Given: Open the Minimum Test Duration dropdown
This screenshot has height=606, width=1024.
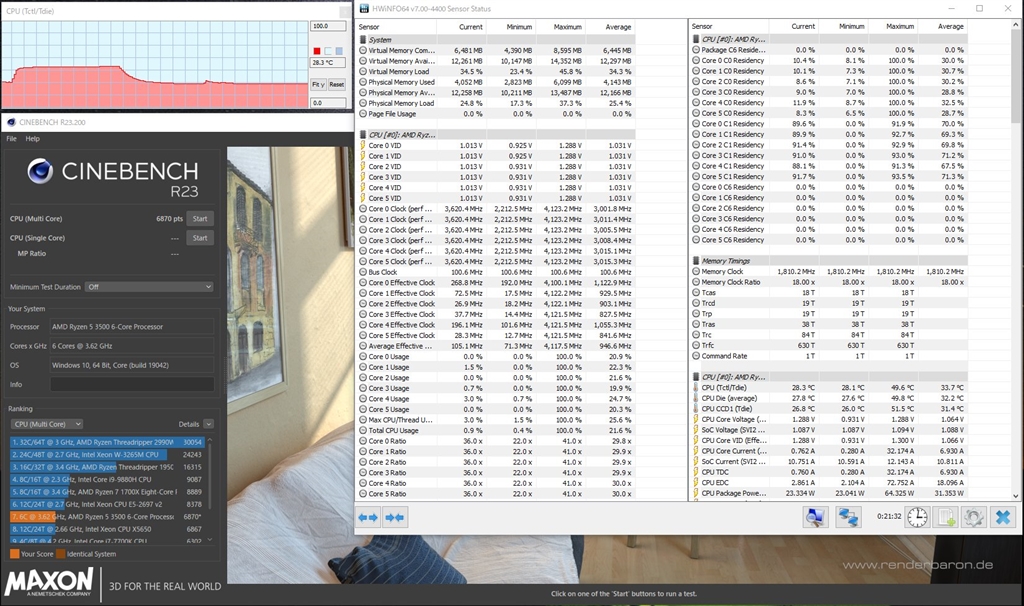Looking at the screenshot, I should [150, 287].
